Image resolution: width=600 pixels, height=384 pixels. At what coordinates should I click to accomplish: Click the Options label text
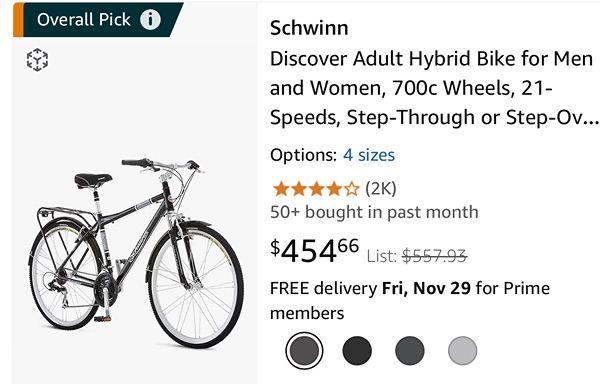[303, 155]
